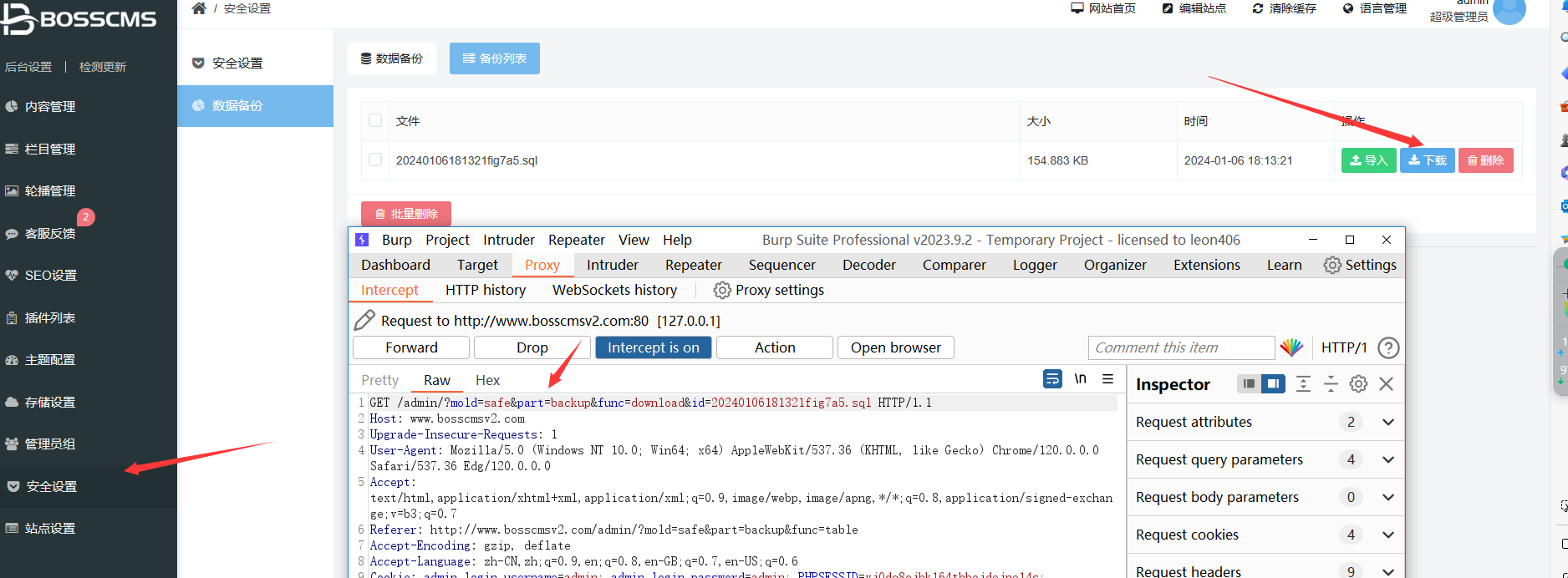Click the Comment this item field
Screen dimensions: 1568x578
point(1180,347)
